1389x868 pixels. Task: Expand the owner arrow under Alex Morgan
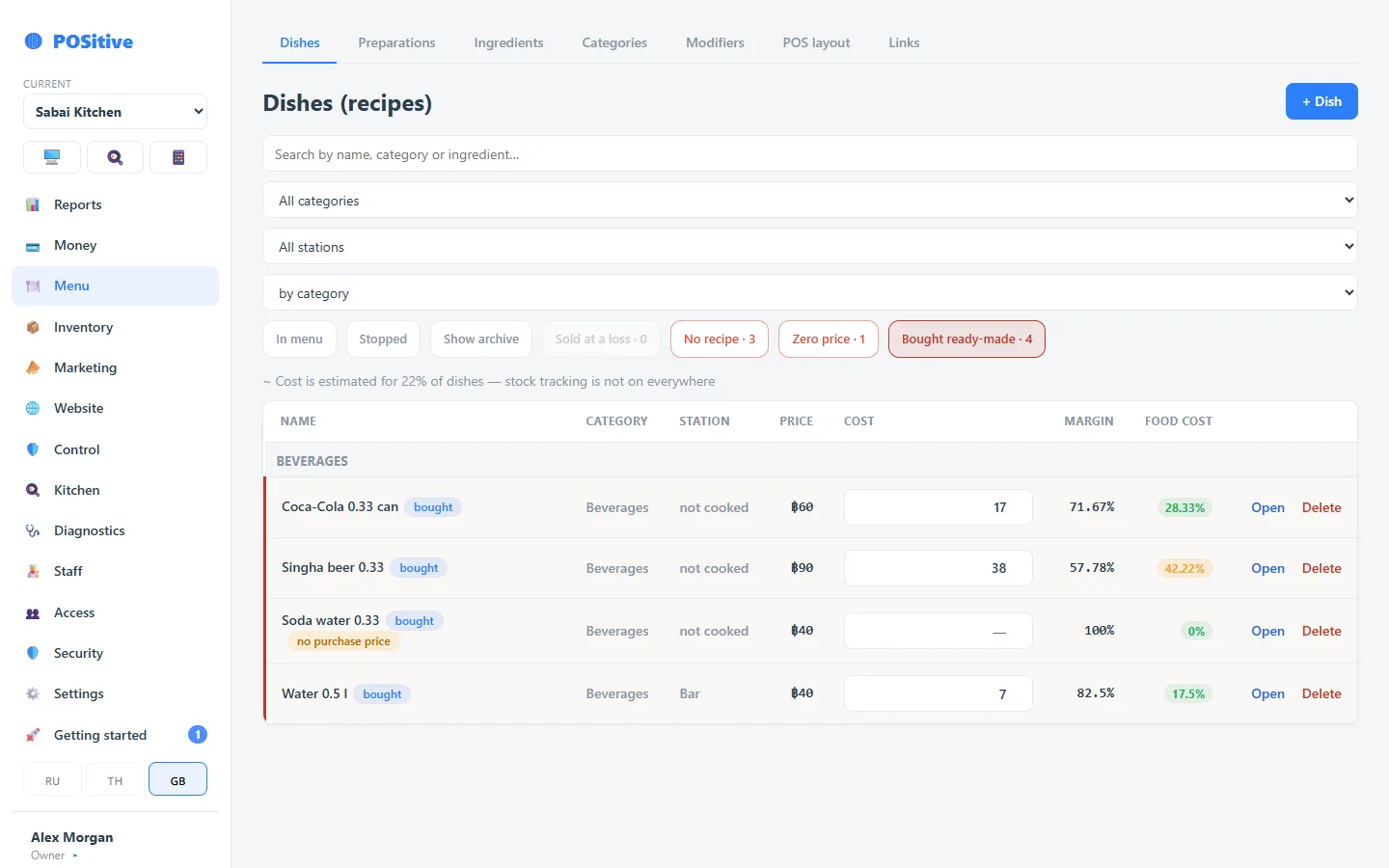click(x=75, y=855)
